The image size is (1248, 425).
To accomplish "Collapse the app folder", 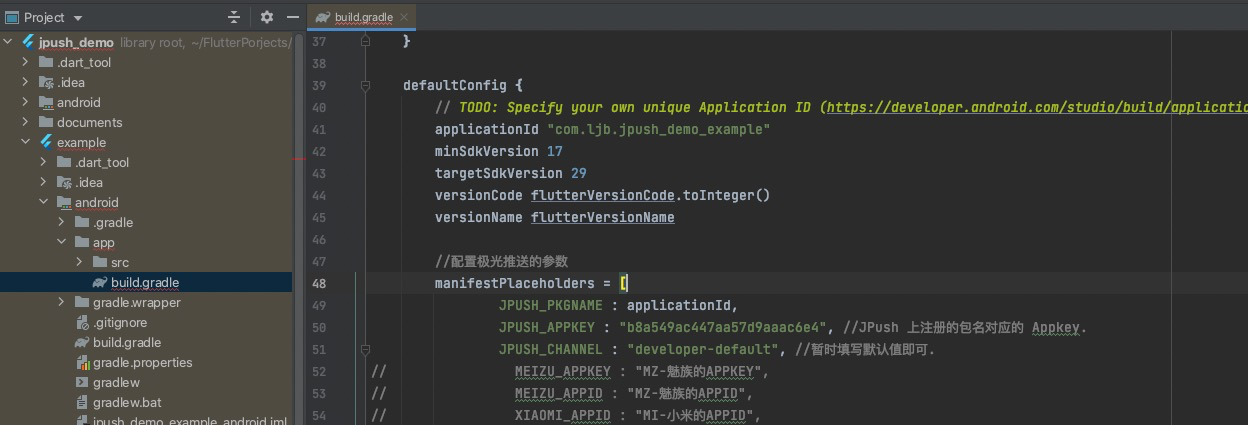I will (61, 242).
